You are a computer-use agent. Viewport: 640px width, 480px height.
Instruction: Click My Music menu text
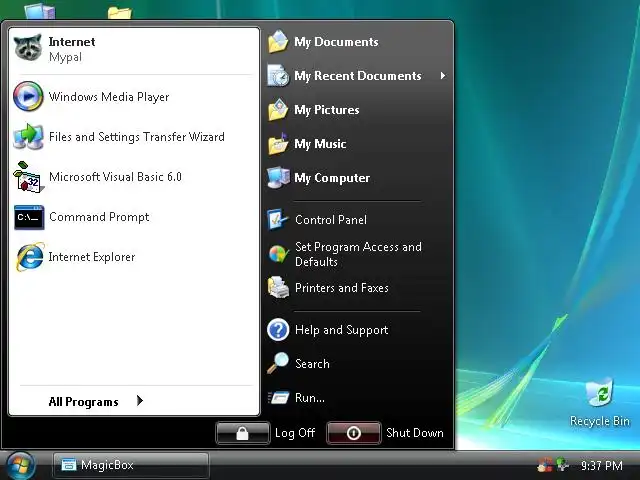[x=320, y=144]
